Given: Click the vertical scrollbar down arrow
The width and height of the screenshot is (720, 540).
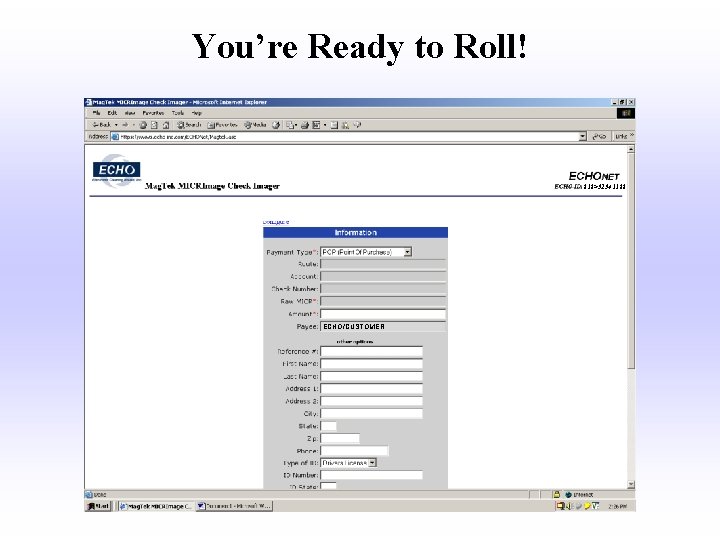Looking at the screenshot, I should pyautogui.click(x=631, y=484).
